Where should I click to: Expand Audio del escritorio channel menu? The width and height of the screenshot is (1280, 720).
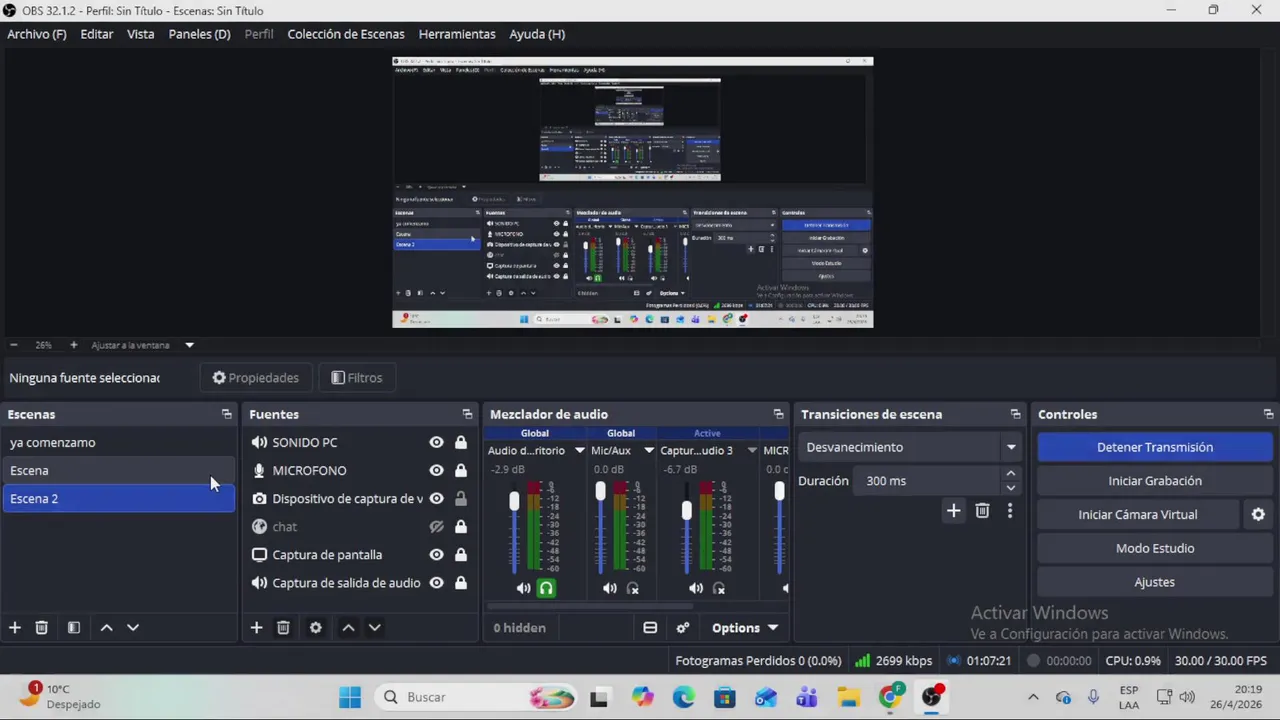coord(579,450)
